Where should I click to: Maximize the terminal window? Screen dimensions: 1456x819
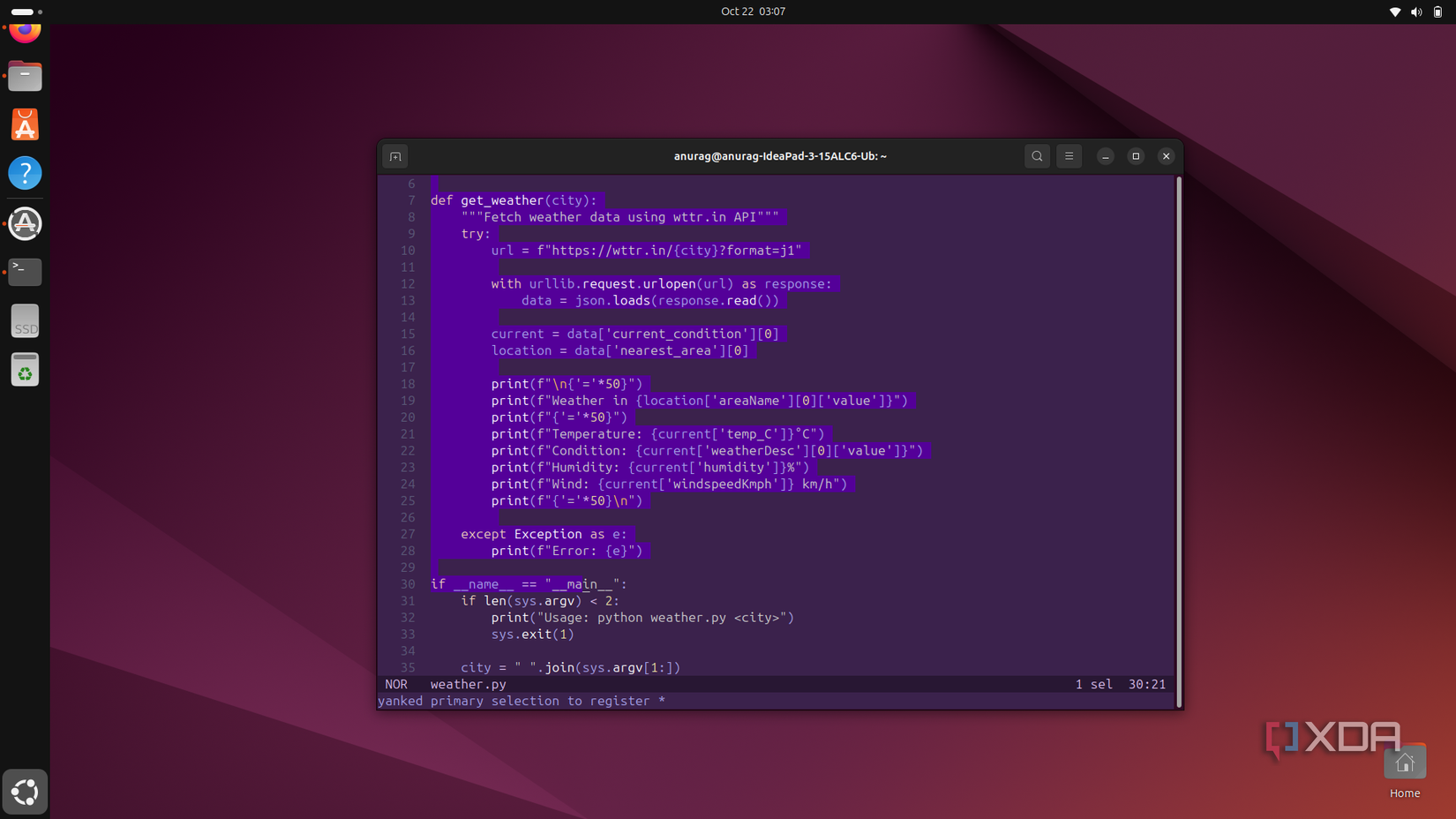tap(1136, 156)
